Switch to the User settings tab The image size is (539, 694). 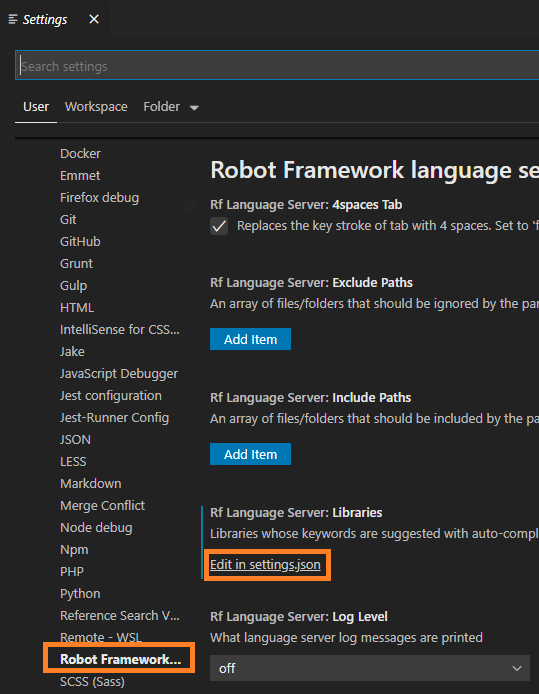[36, 107]
